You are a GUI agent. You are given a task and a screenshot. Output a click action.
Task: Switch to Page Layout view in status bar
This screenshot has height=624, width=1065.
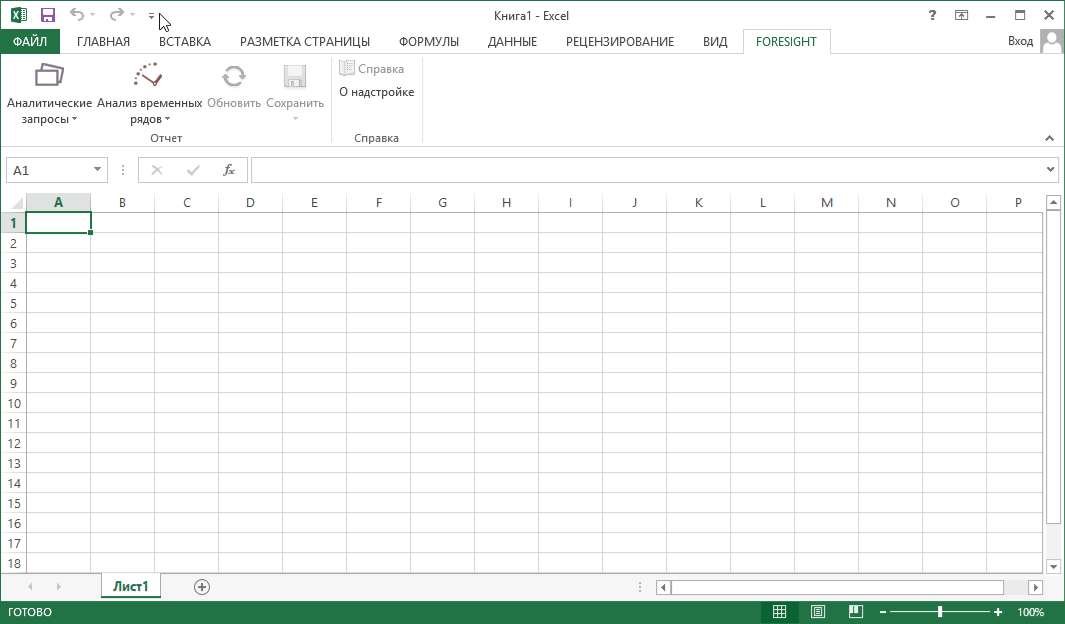click(818, 612)
